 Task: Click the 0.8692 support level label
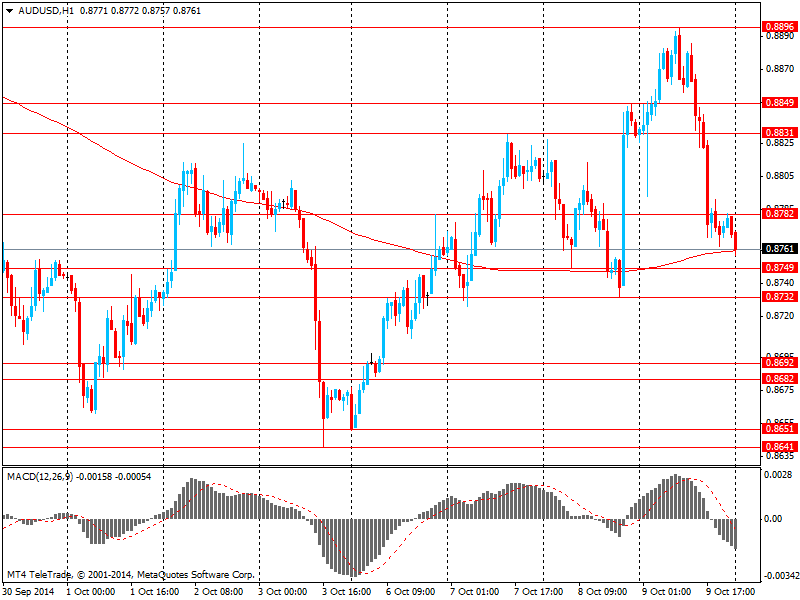(778, 364)
